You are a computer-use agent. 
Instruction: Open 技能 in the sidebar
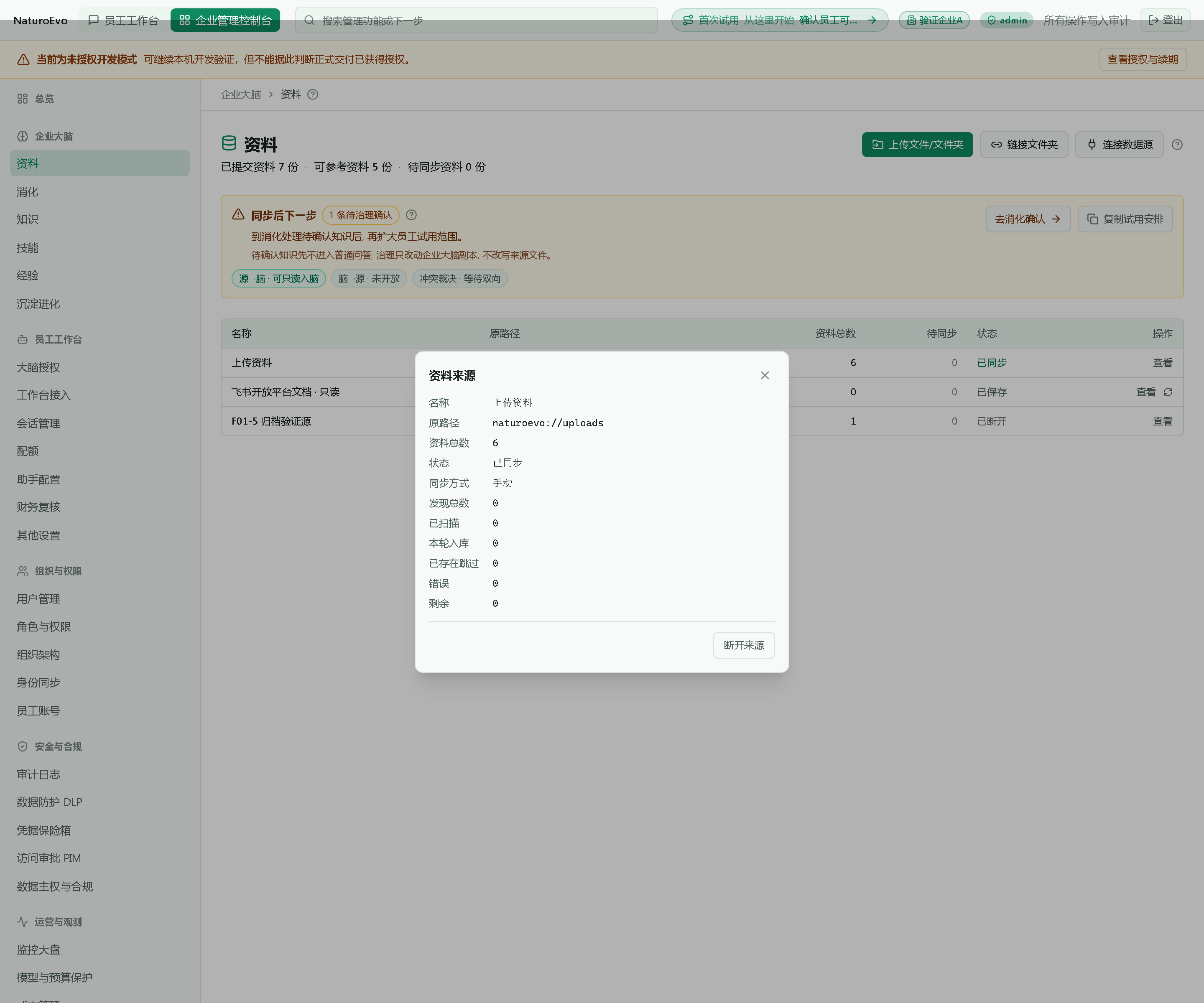coord(100,247)
